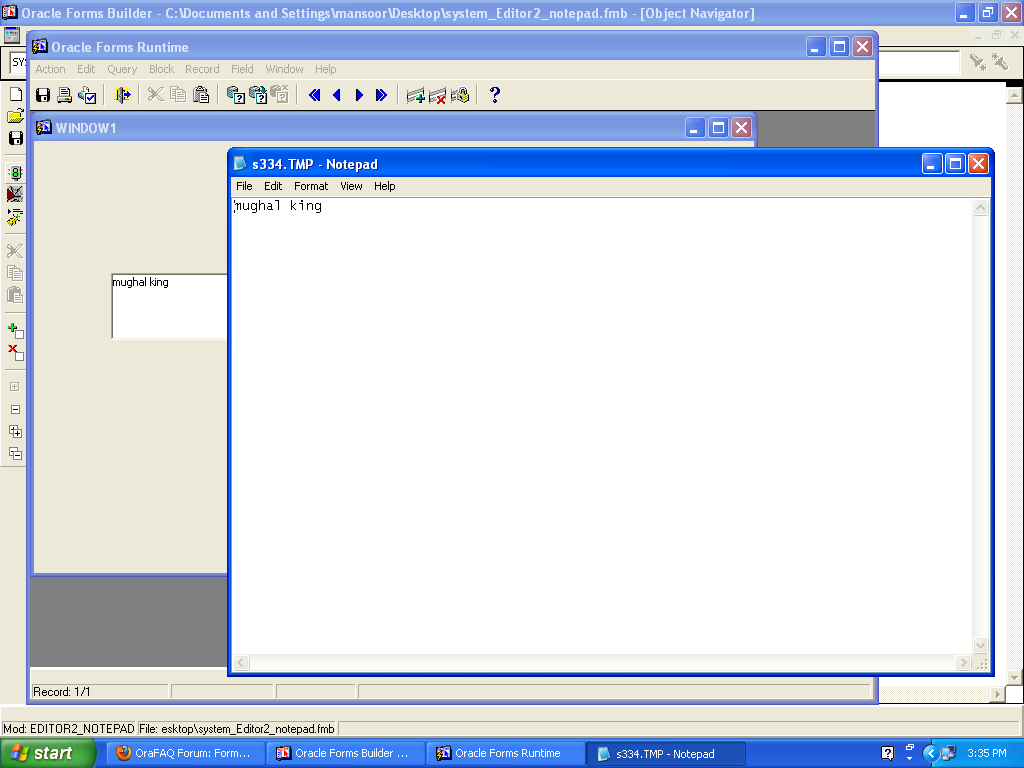The width and height of the screenshot is (1024, 768).
Task: Go to next record arrow
Action: pyautogui.click(x=359, y=95)
